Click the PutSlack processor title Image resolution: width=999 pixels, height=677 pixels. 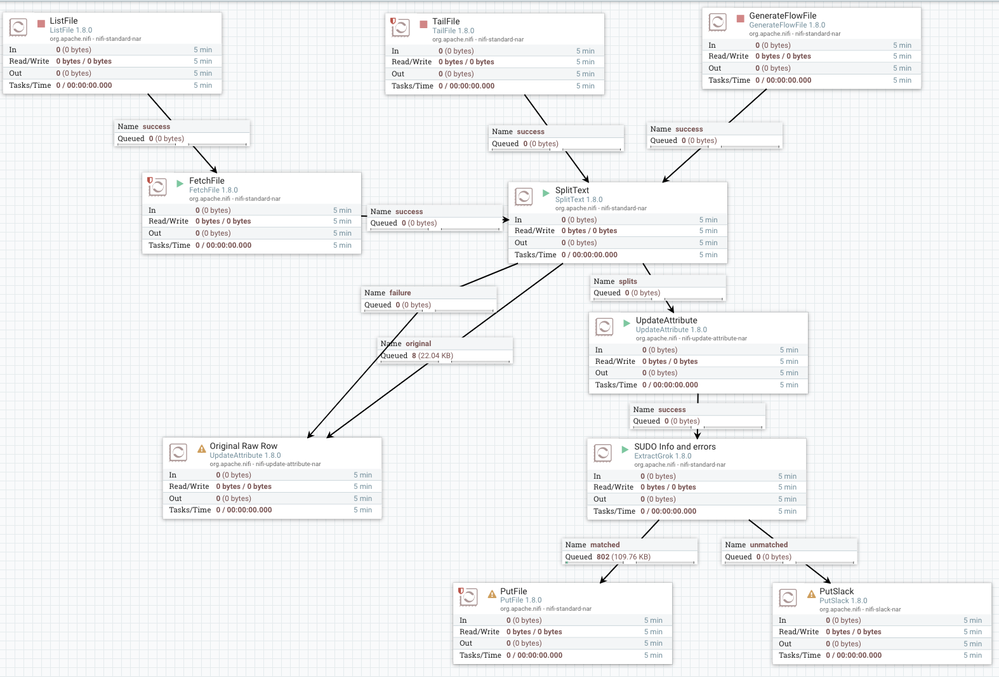[x=837, y=592]
